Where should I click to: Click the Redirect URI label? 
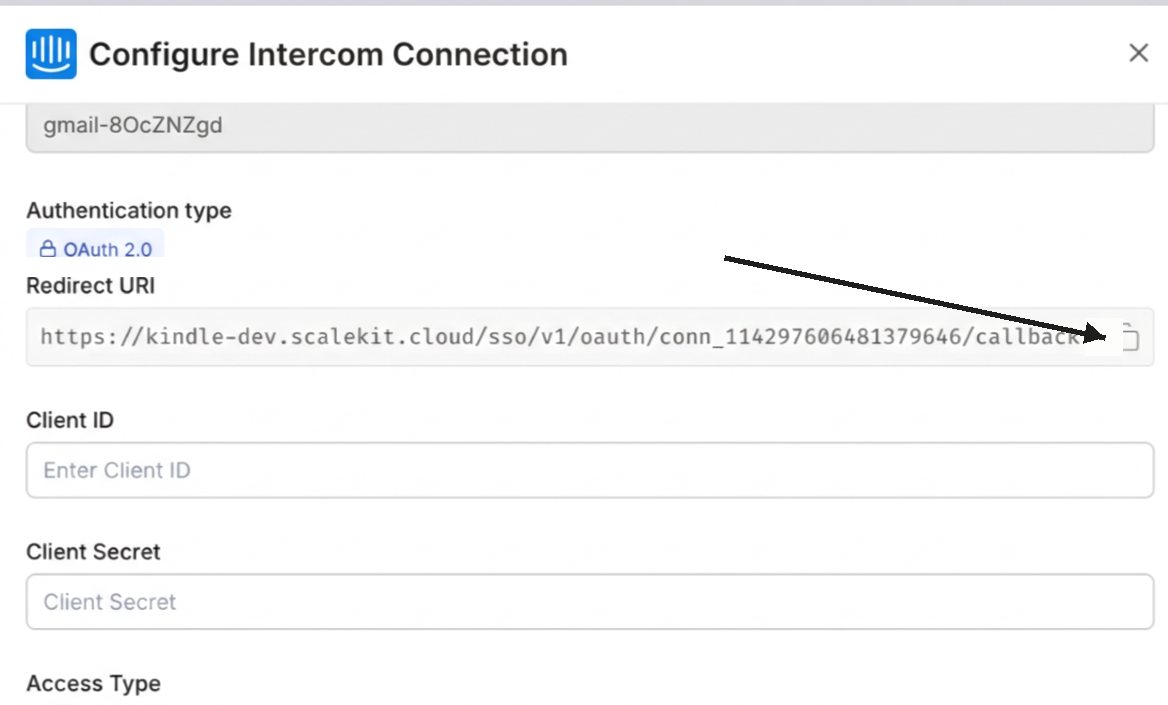point(90,285)
